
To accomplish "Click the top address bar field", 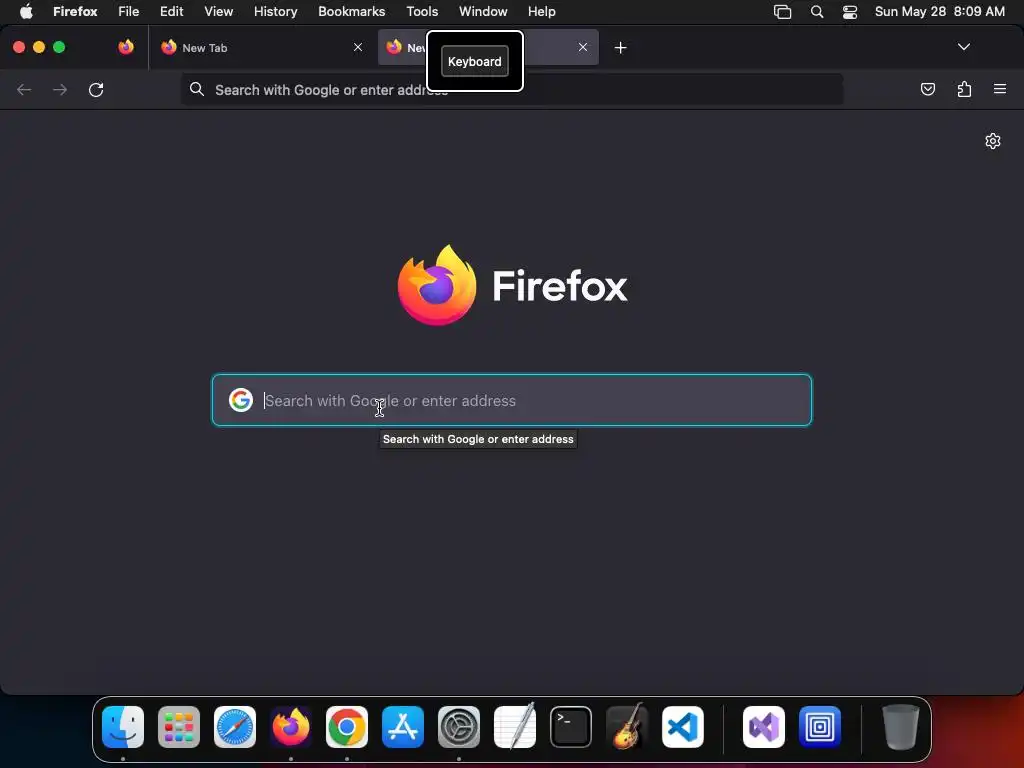I will click(x=511, y=89).
